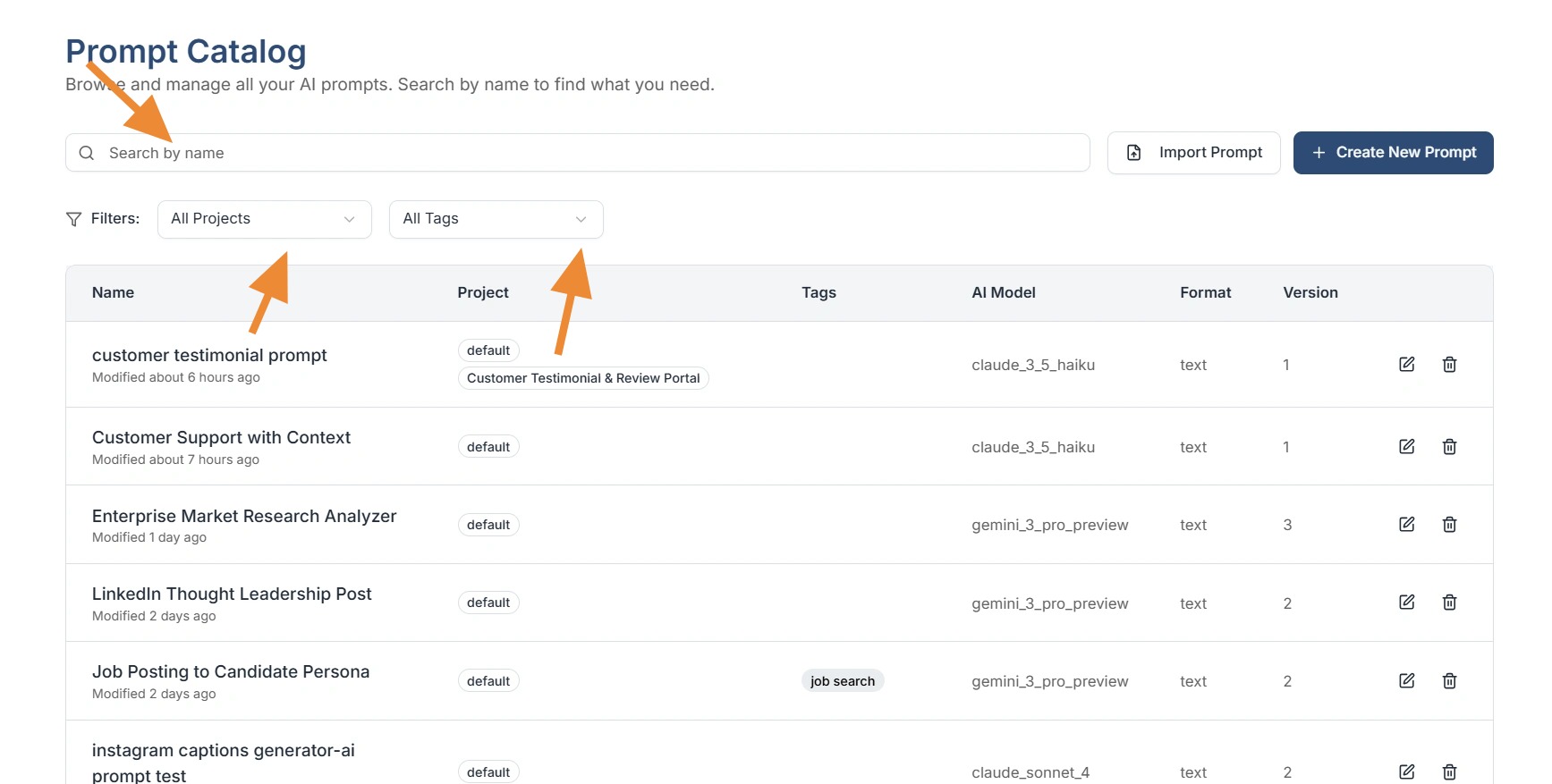This screenshot has height=784, width=1552.
Task: Open the LinkedIn Thought Leadership Post prompt
Action: click(232, 594)
